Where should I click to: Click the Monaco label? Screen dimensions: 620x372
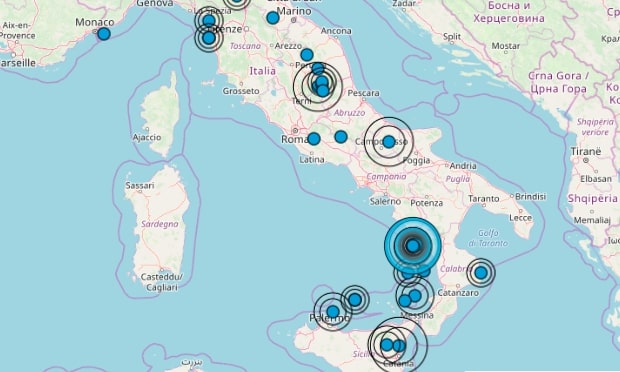pyautogui.click(x=95, y=22)
